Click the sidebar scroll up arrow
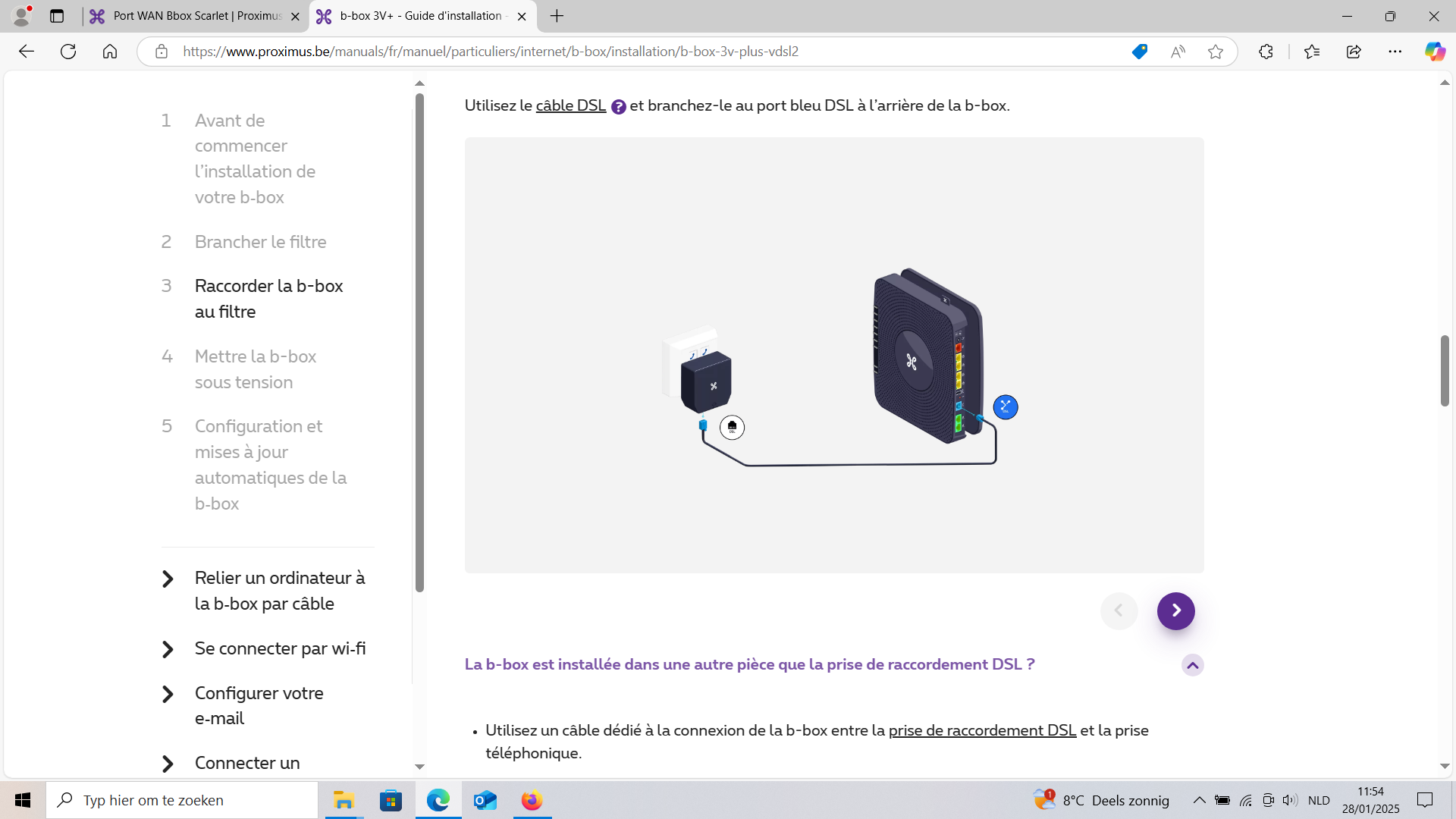Image resolution: width=1456 pixels, height=819 pixels. pos(419,83)
